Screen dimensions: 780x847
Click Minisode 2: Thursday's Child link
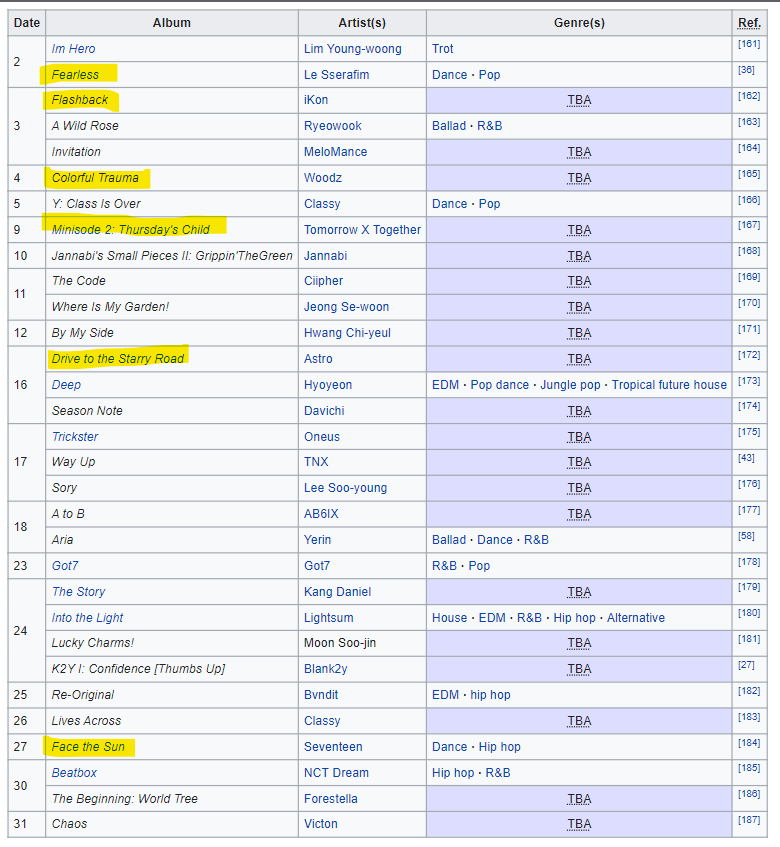131,230
